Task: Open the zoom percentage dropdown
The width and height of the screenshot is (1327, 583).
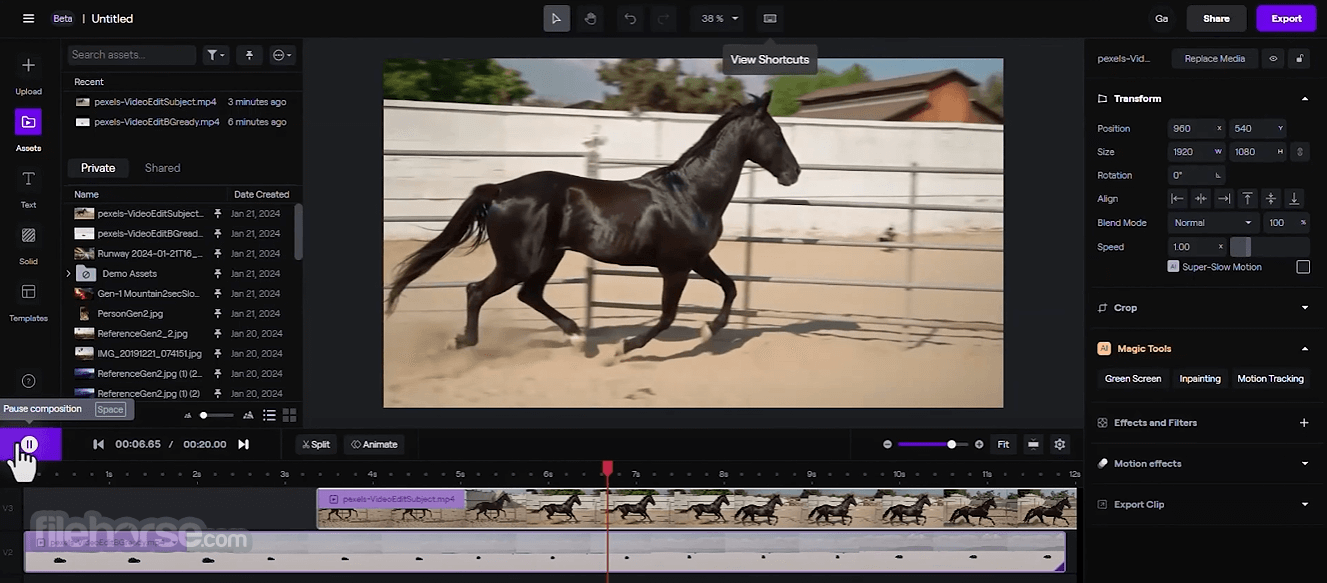Action: coord(717,18)
